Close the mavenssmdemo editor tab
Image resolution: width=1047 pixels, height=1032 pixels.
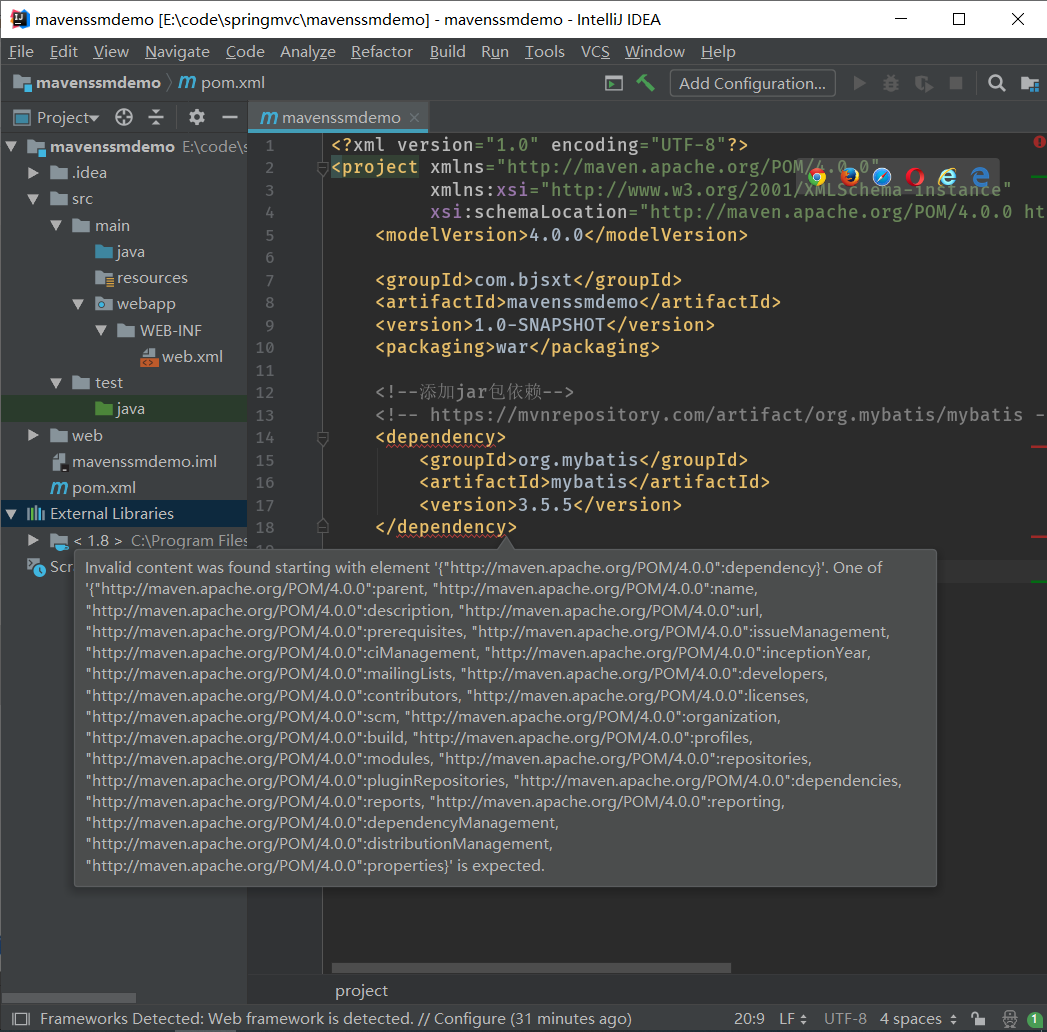pos(415,117)
